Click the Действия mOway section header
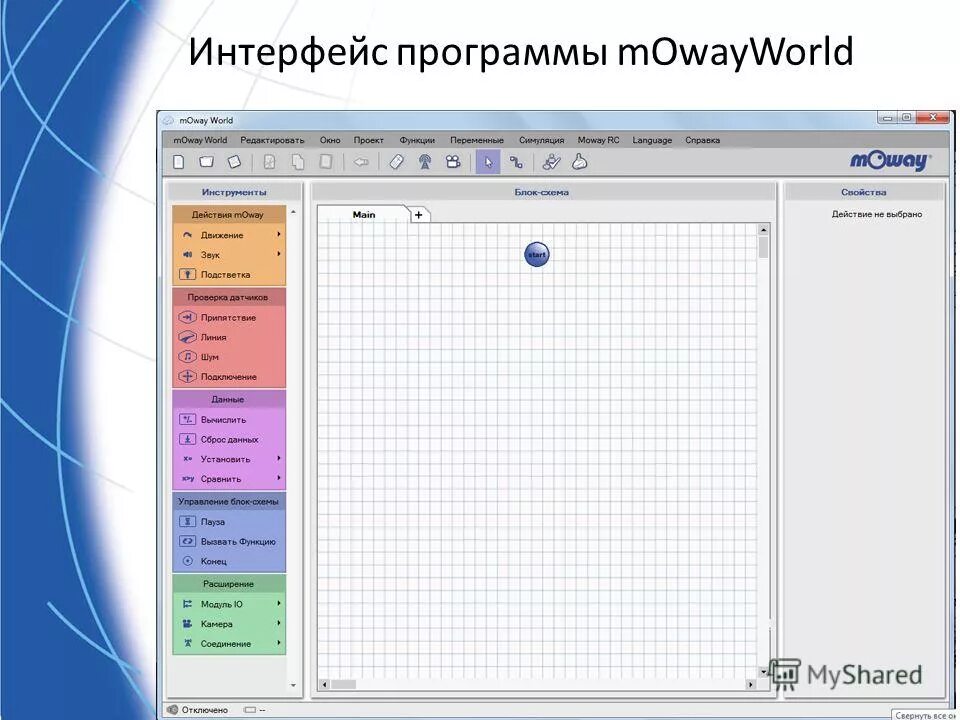The height and width of the screenshot is (720, 960). pos(228,215)
